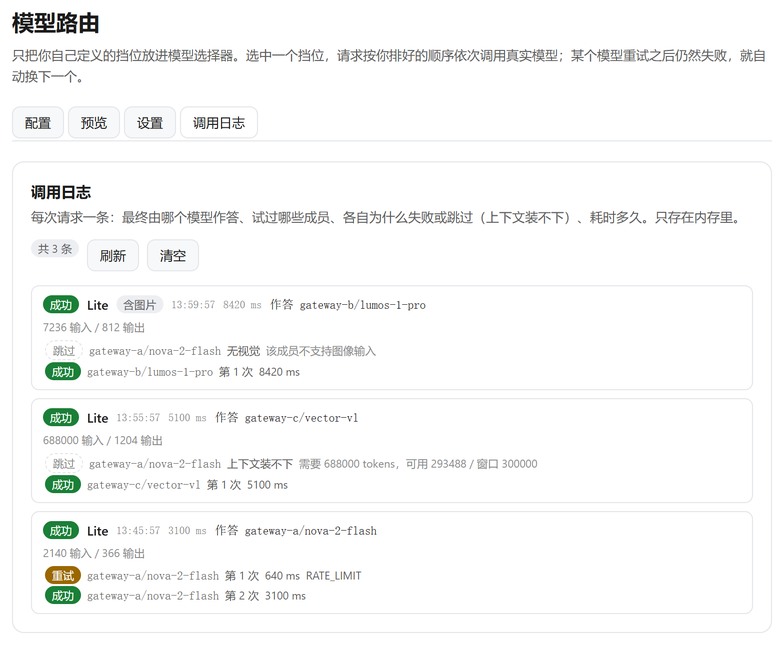Click the 上下文装不下 label in second entry
The height and width of the screenshot is (645, 784).
[x=260, y=464]
